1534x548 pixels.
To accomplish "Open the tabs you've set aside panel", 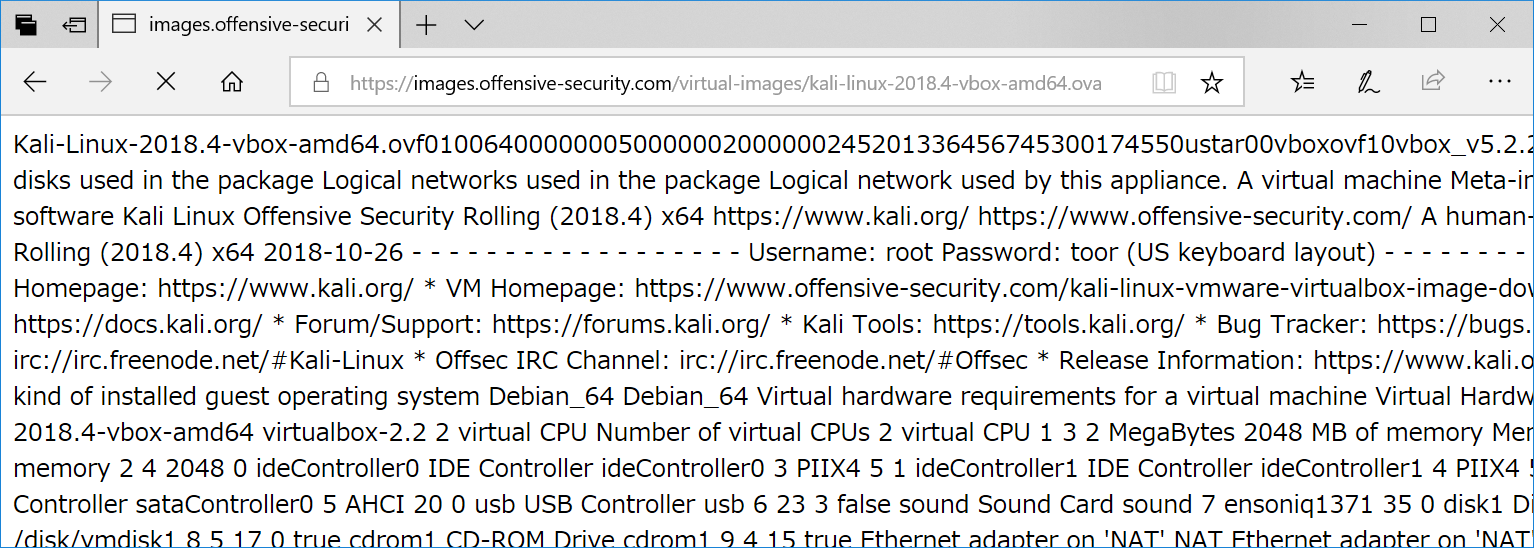I will [x=27, y=25].
